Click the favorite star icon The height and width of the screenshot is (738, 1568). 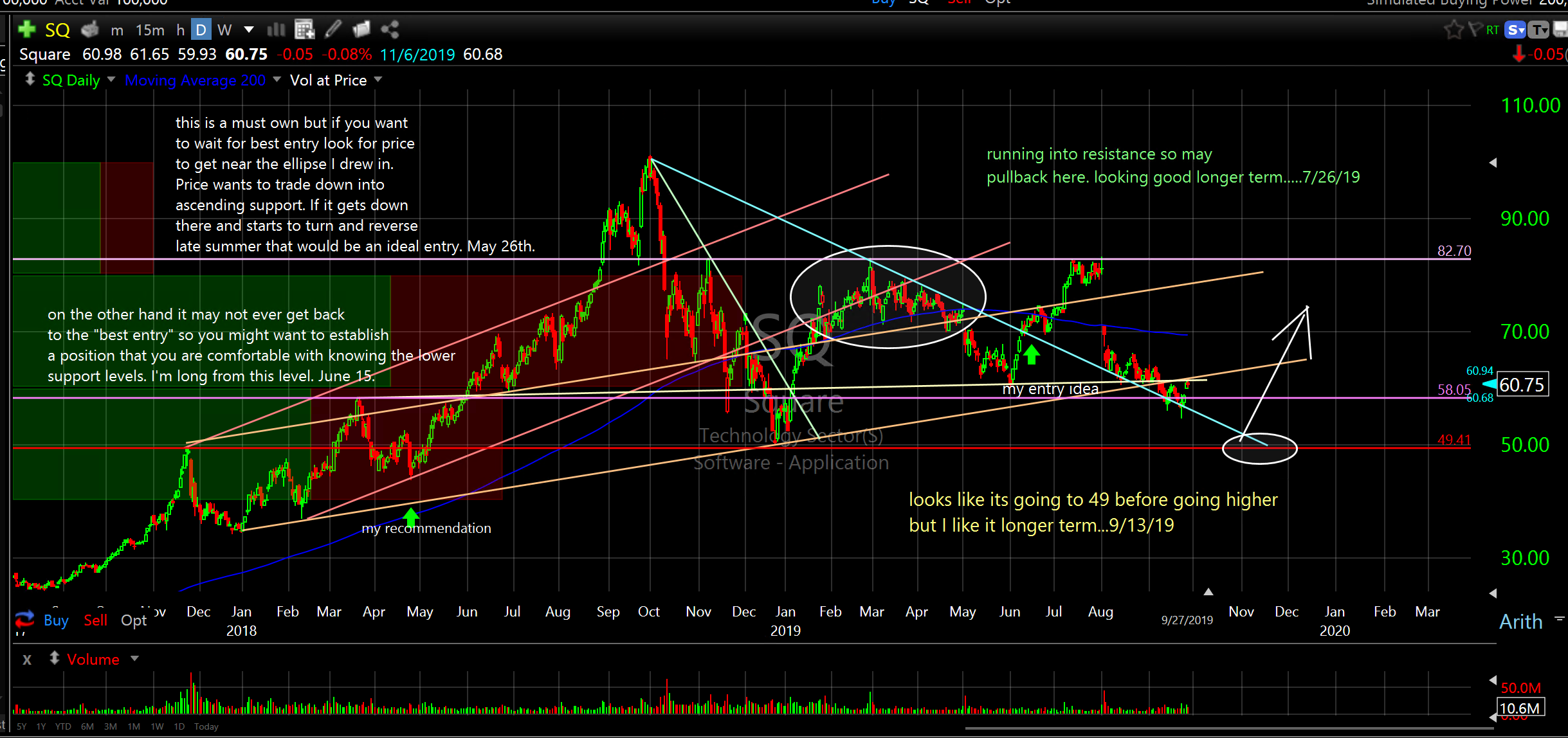pyautogui.click(x=1453, y=30)
